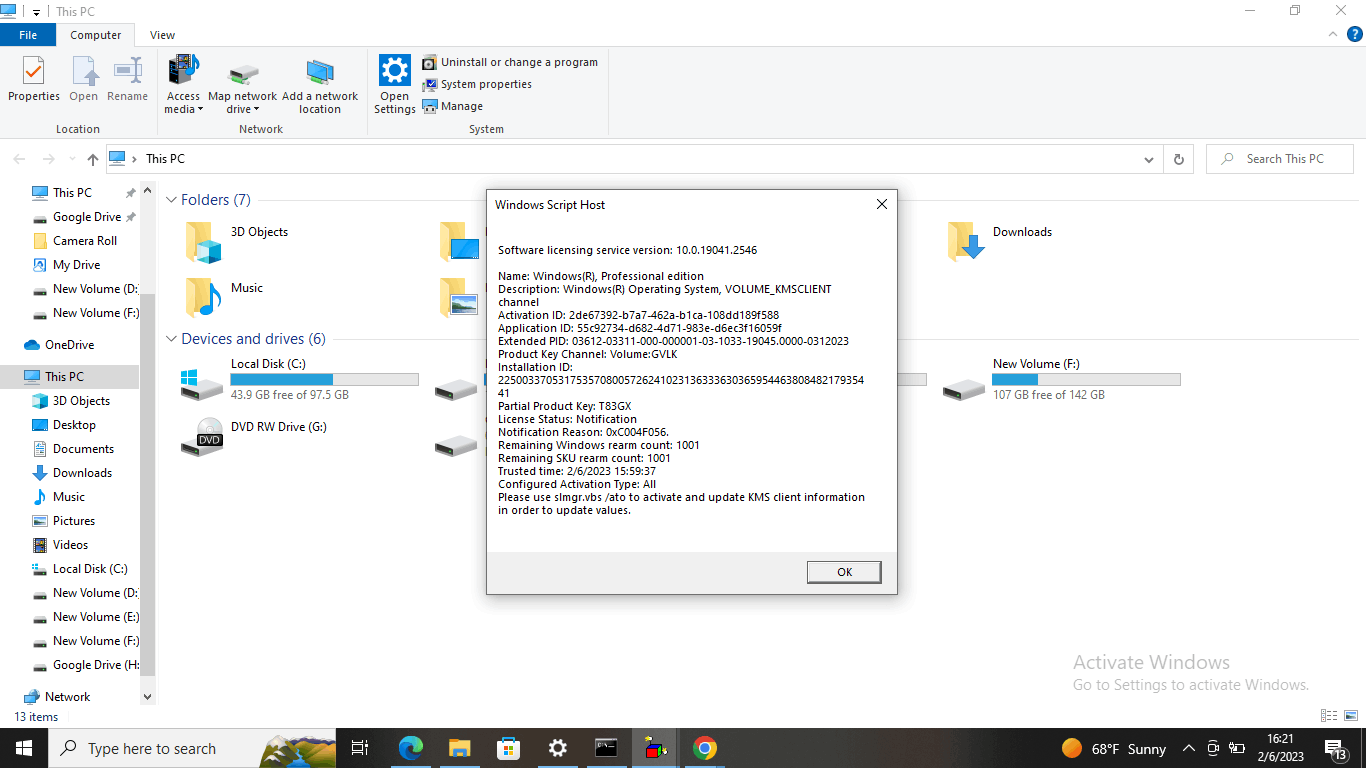Open the notification center icon
The height and width of the screenshot is (768, 1366).
click(1335, 748)
